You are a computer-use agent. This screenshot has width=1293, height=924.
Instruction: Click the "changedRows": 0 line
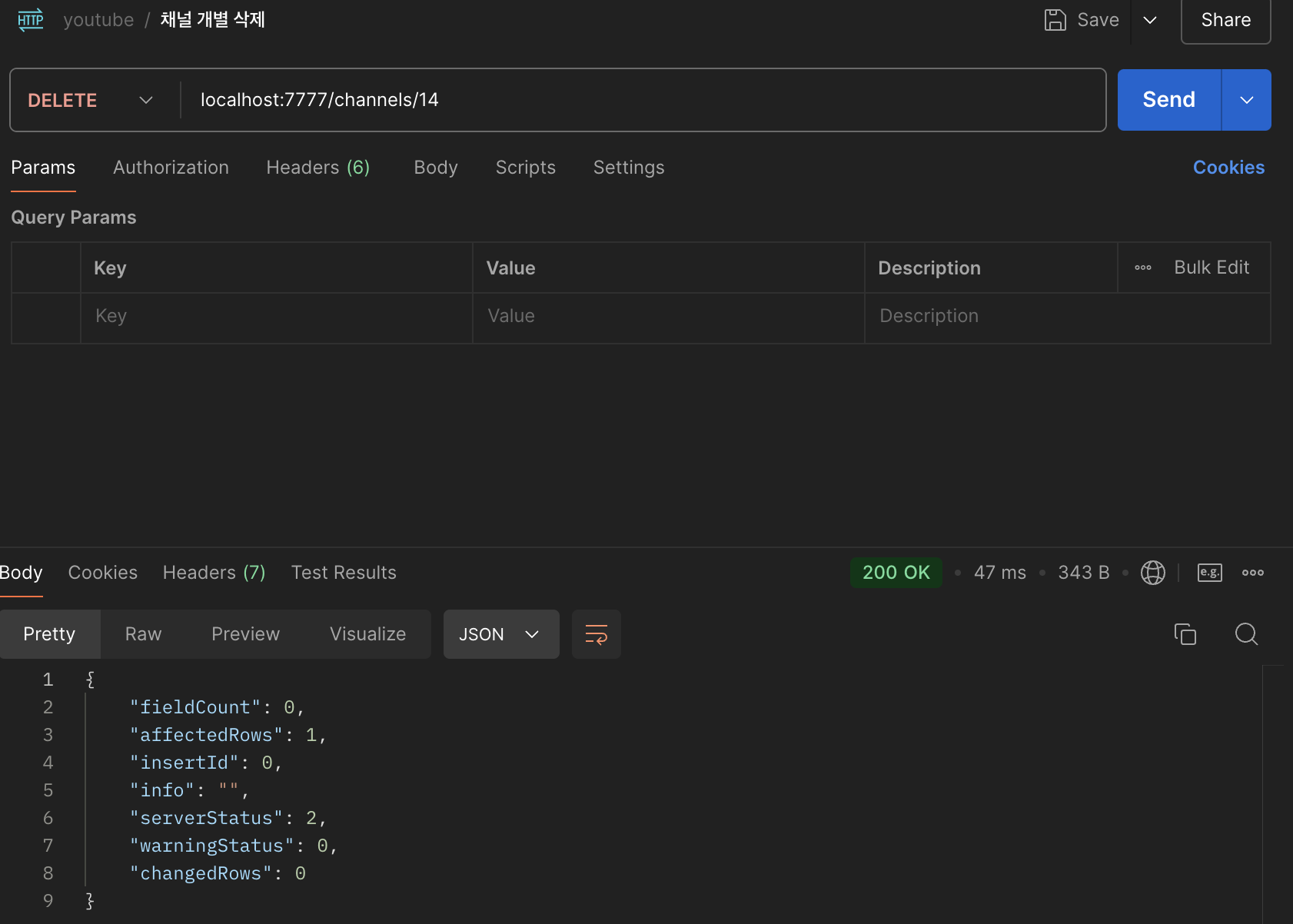pyautogui.click(x=218, y=873)
